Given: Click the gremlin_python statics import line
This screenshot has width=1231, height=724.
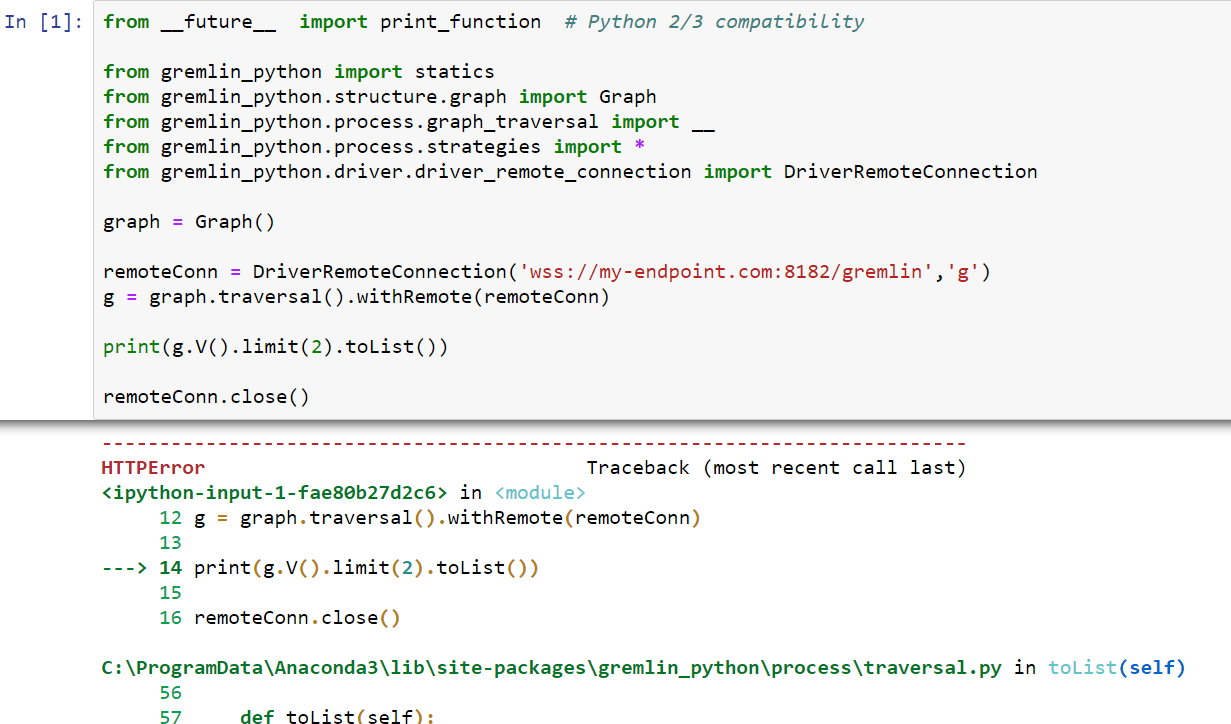Looking at the screenshot, I should coord(297,71).
